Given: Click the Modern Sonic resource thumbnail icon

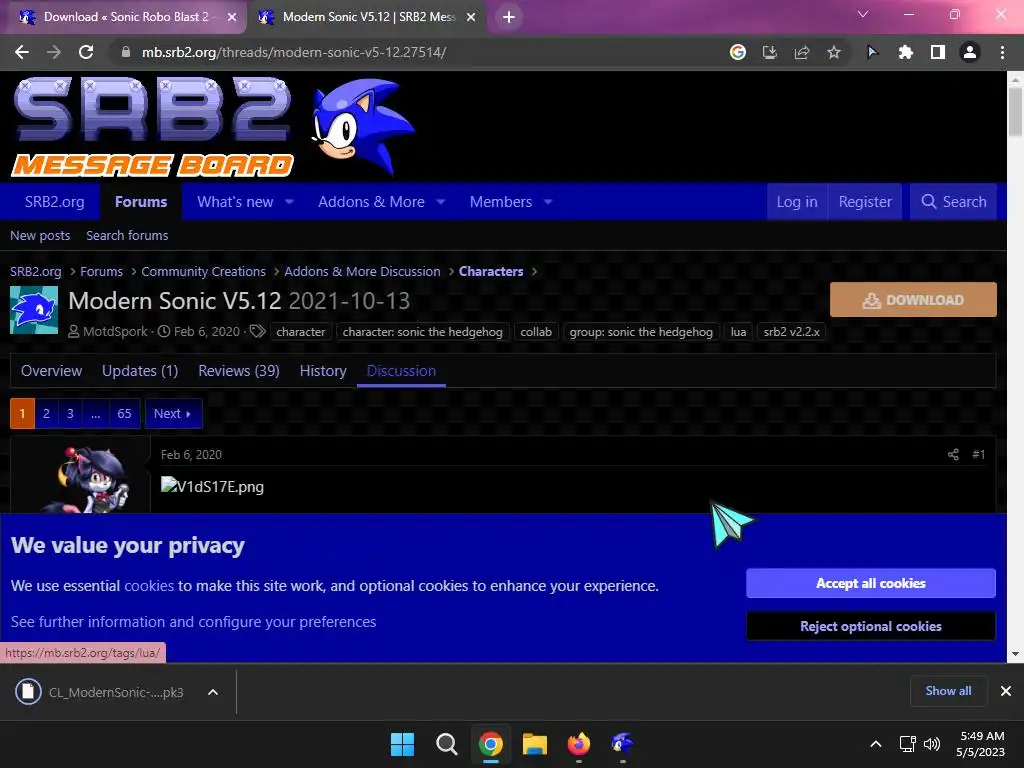Looking at the screenshot, I should [x=34, y=310].
